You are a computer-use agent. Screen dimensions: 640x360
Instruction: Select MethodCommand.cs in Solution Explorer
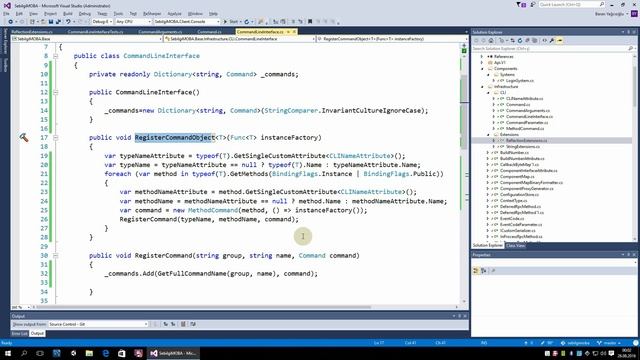tap(525, 129)
